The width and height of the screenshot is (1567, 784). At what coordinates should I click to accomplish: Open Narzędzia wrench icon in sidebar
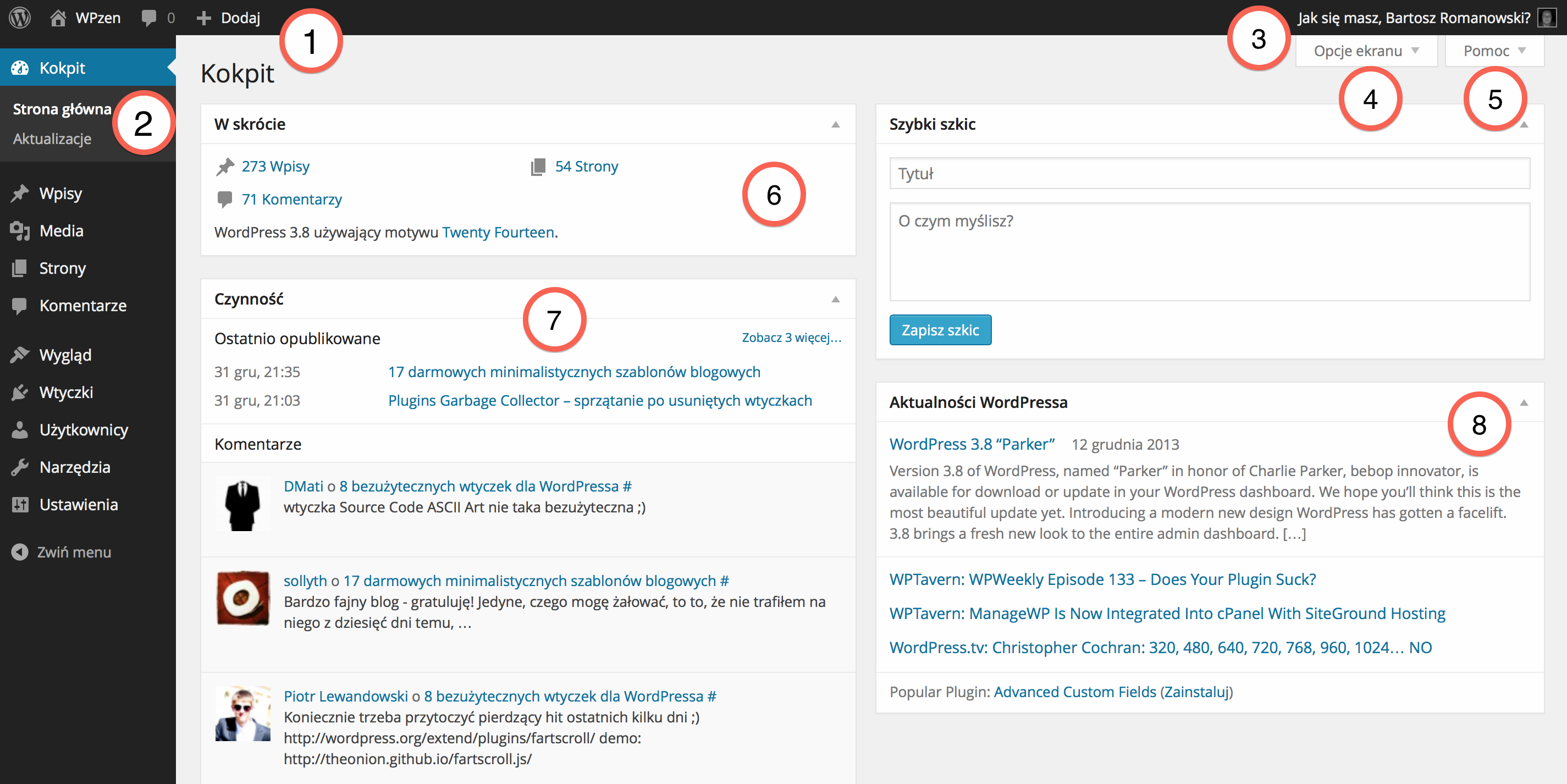click(x=19, y=467)
